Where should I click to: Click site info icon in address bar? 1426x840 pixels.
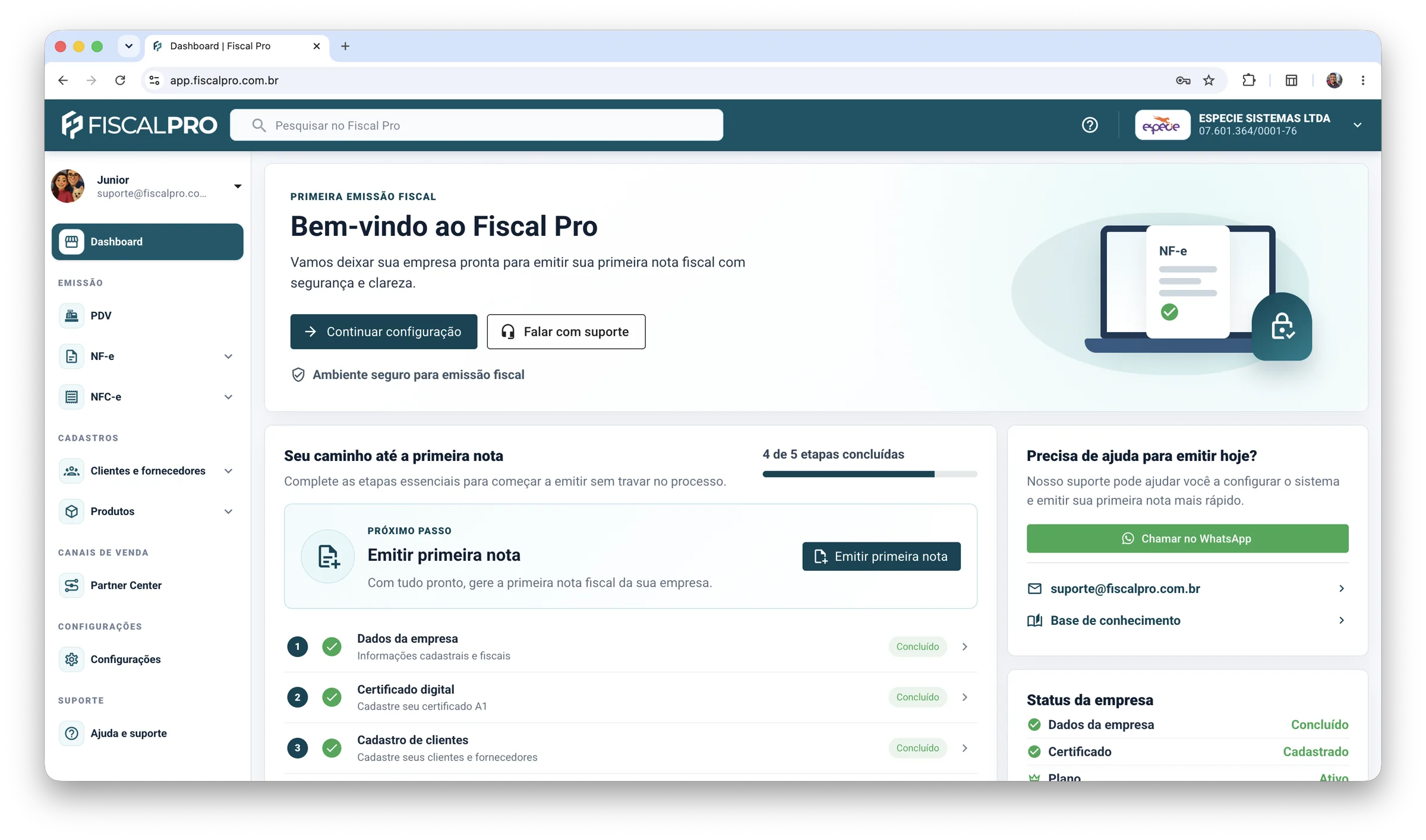coord(154,80)
